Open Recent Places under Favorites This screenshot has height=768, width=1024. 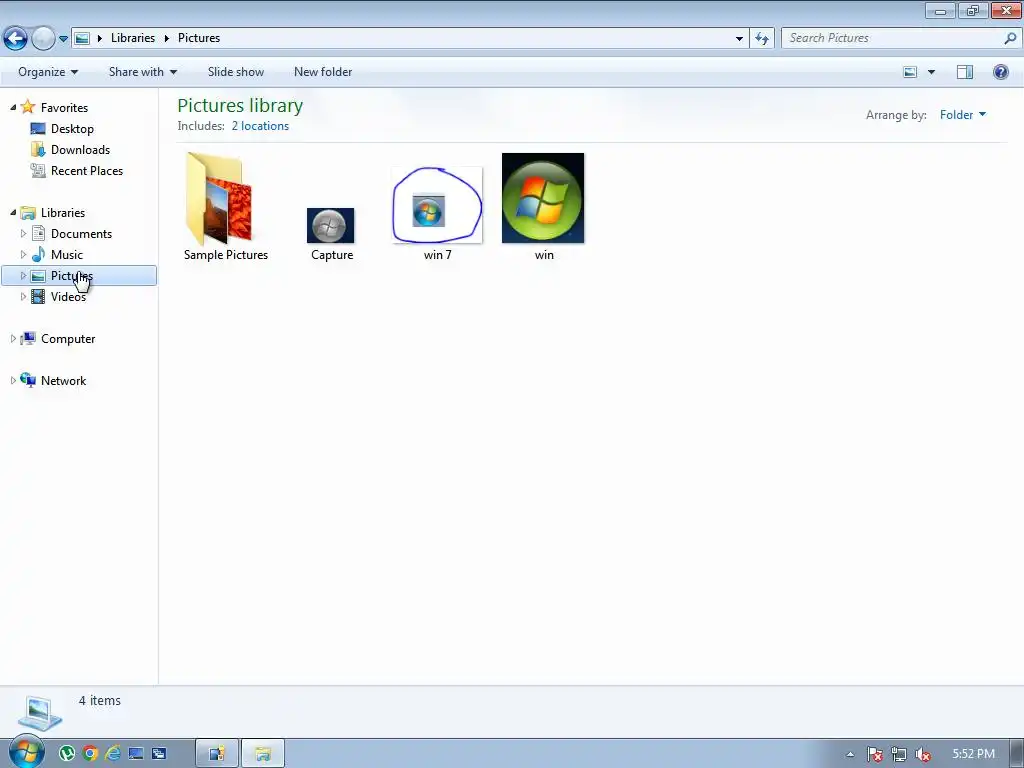[87, 170]
